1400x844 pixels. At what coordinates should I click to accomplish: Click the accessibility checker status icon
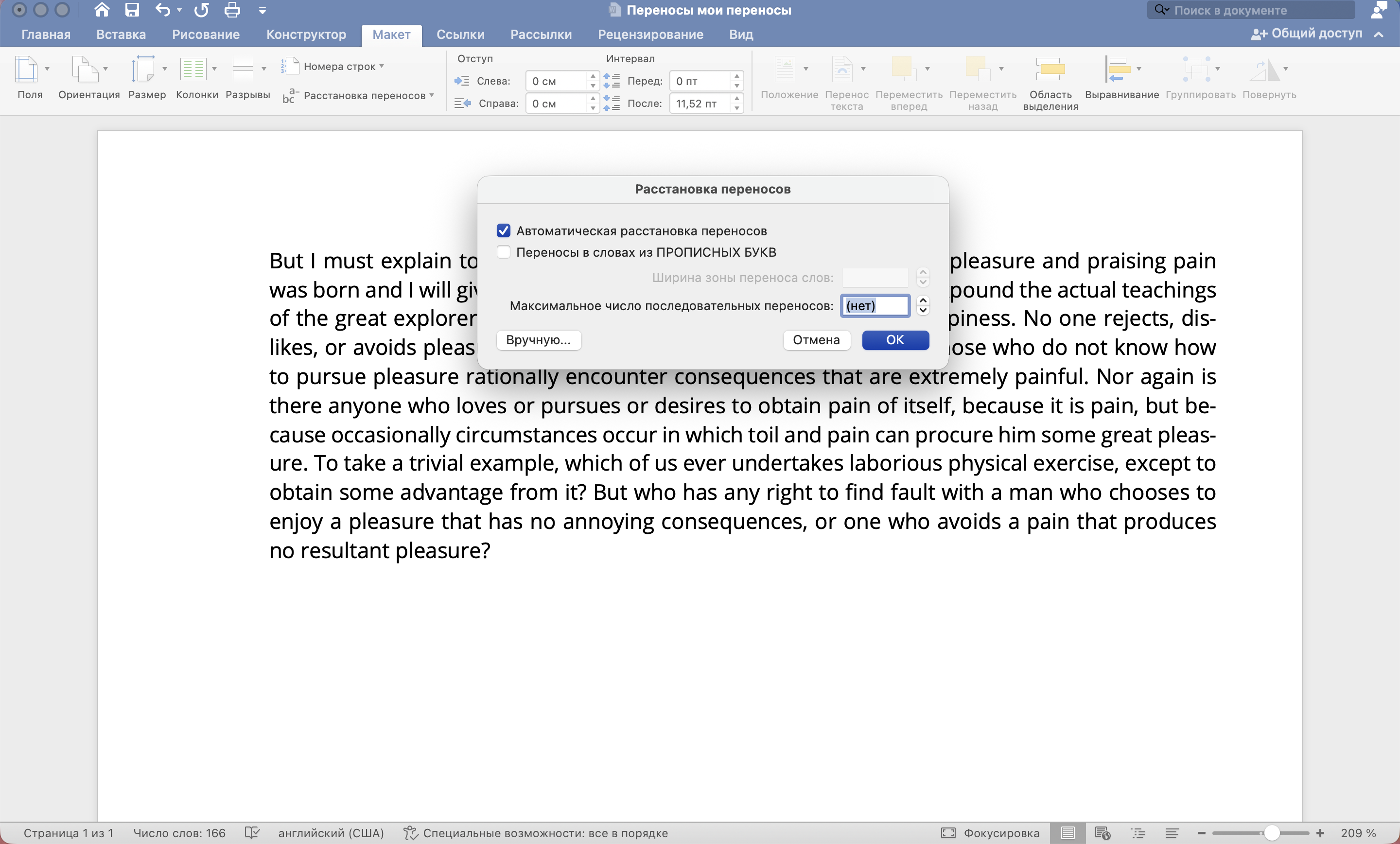(x=410, y=833)
